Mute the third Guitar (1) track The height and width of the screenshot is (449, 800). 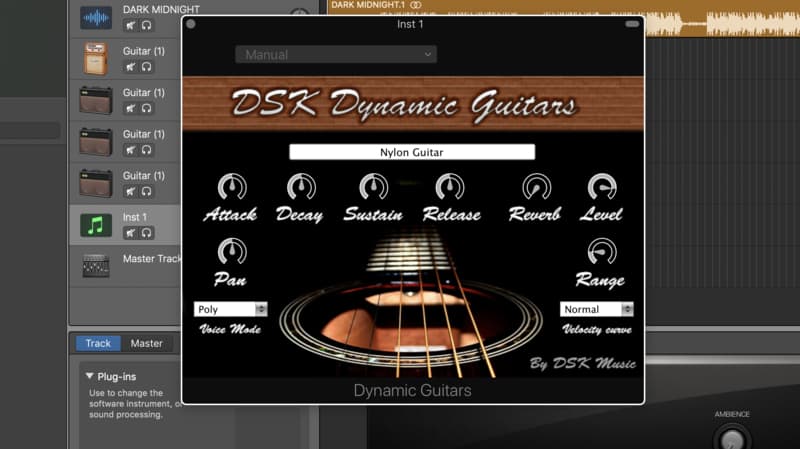click(x=131, y=149)
